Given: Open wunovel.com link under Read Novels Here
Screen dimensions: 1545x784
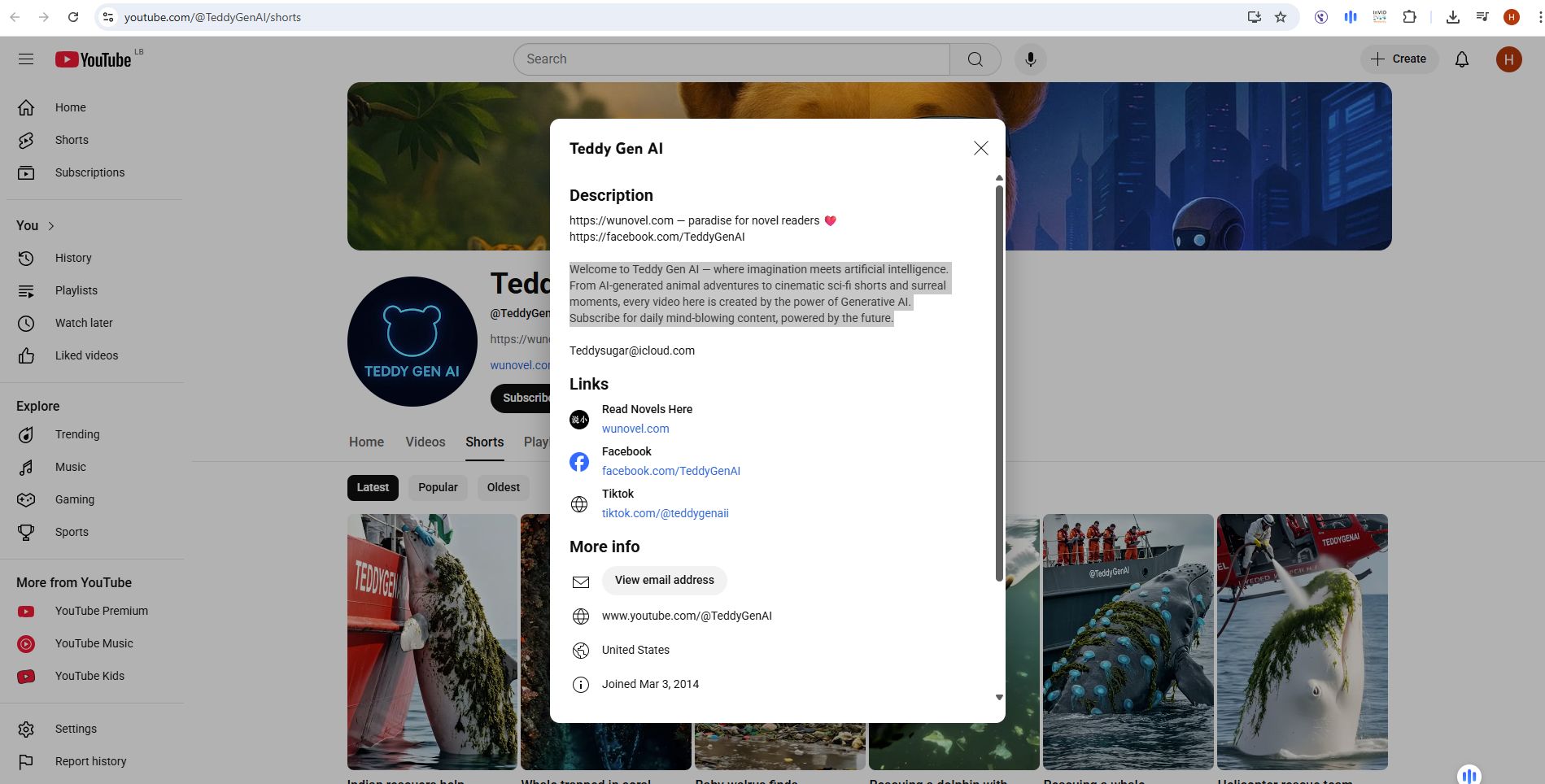Looking at the screenshot, I should (635, 429).
